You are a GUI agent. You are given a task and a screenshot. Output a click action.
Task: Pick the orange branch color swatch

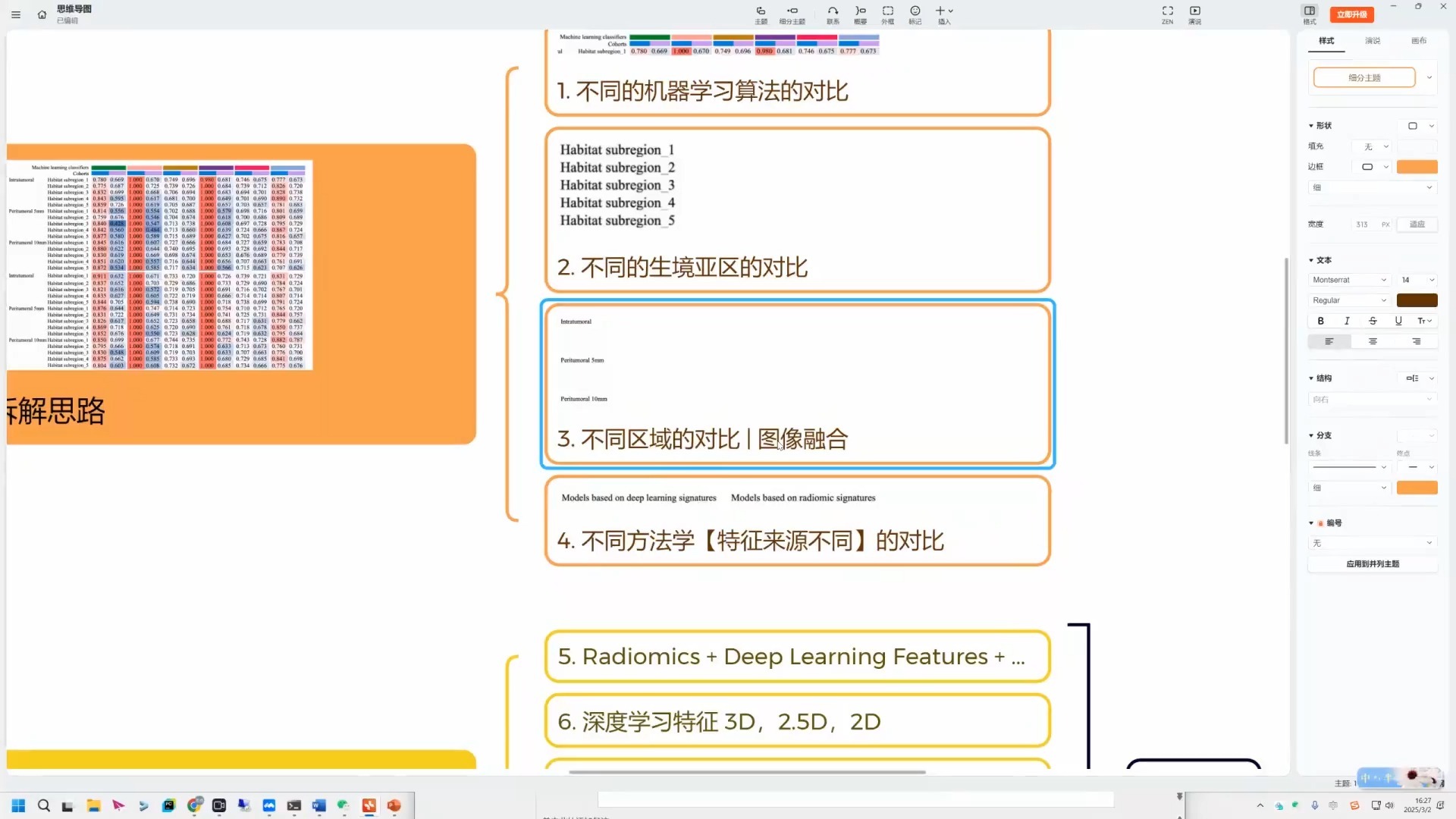[1417, 488]
